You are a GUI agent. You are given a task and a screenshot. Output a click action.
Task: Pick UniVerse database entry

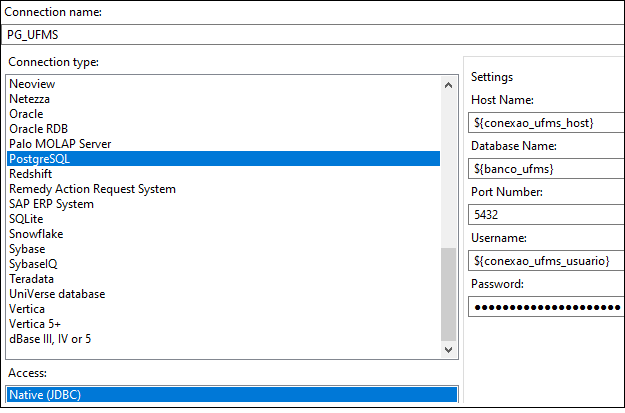57,294
